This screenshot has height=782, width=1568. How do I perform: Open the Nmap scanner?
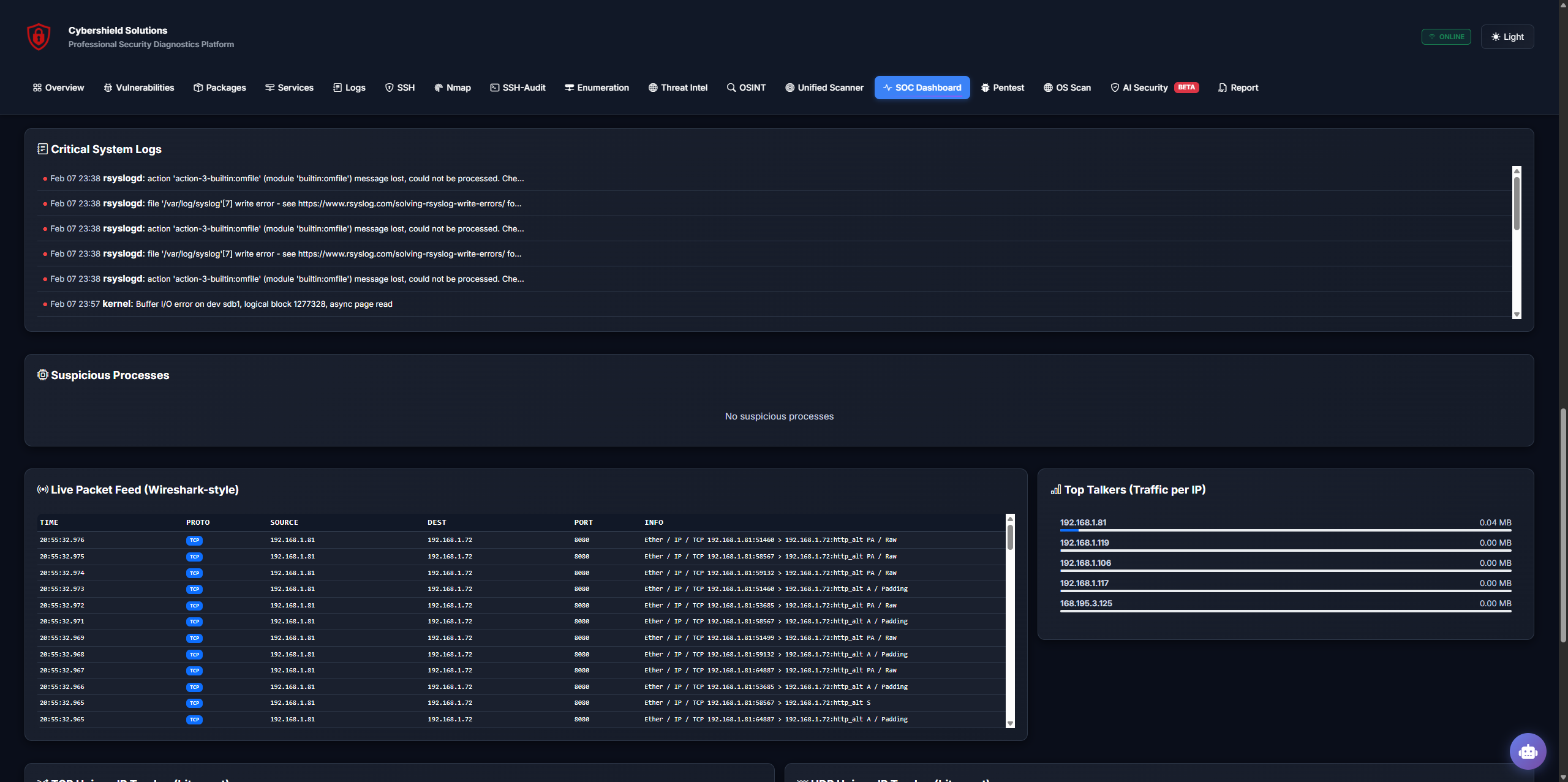pos(453,88)
